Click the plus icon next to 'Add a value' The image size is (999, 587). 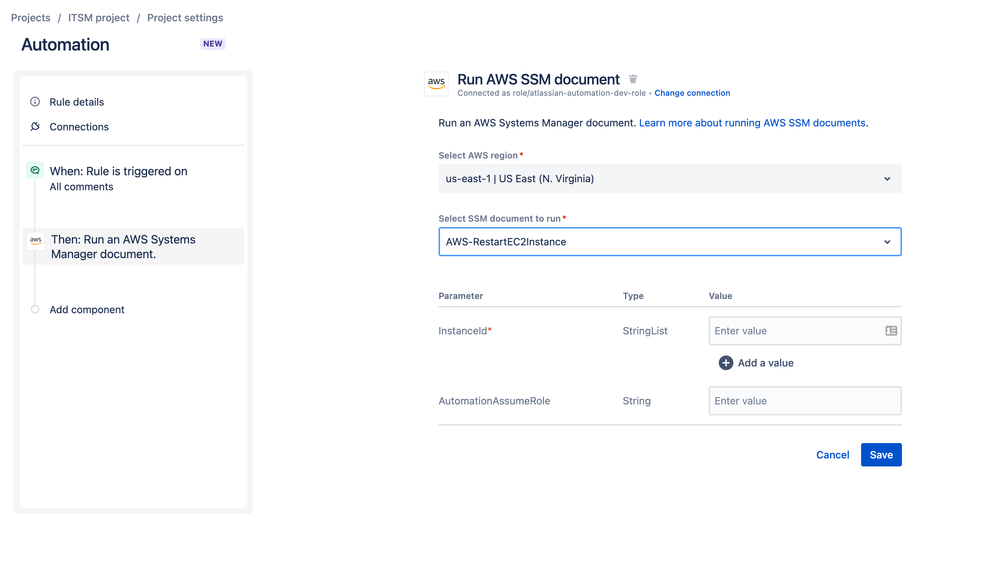pyautogui.click(x=725, y=362)
